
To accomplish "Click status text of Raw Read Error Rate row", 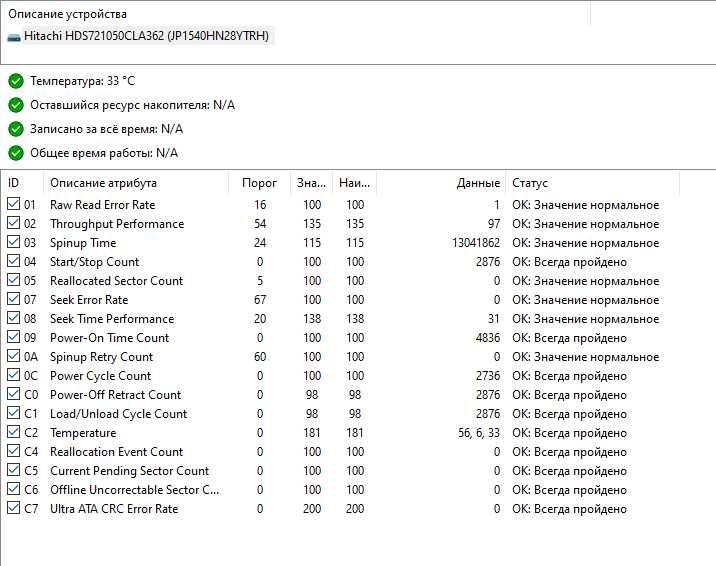I will 585,205.
